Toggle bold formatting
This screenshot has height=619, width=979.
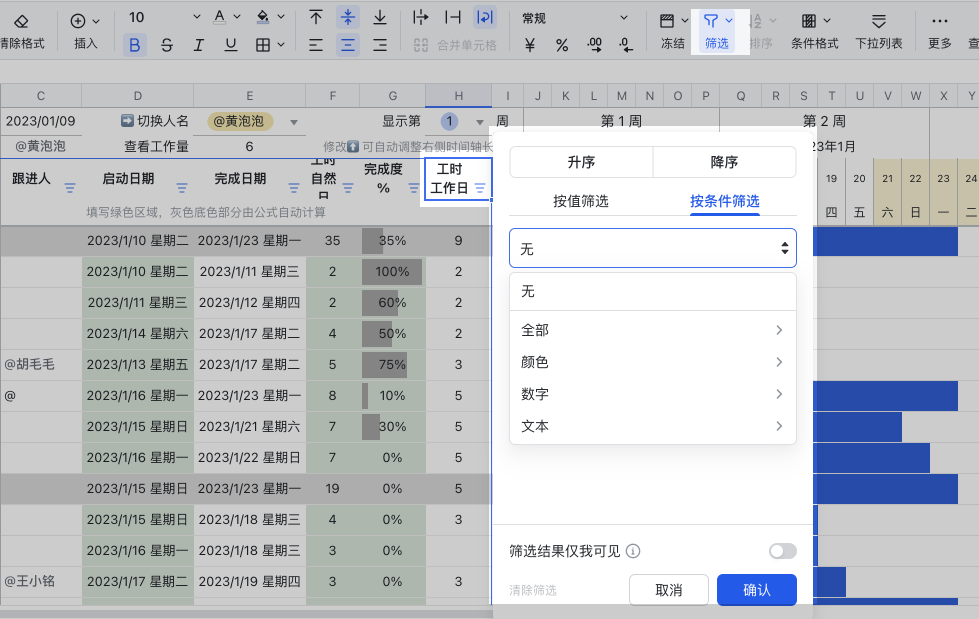pos(134,45)
